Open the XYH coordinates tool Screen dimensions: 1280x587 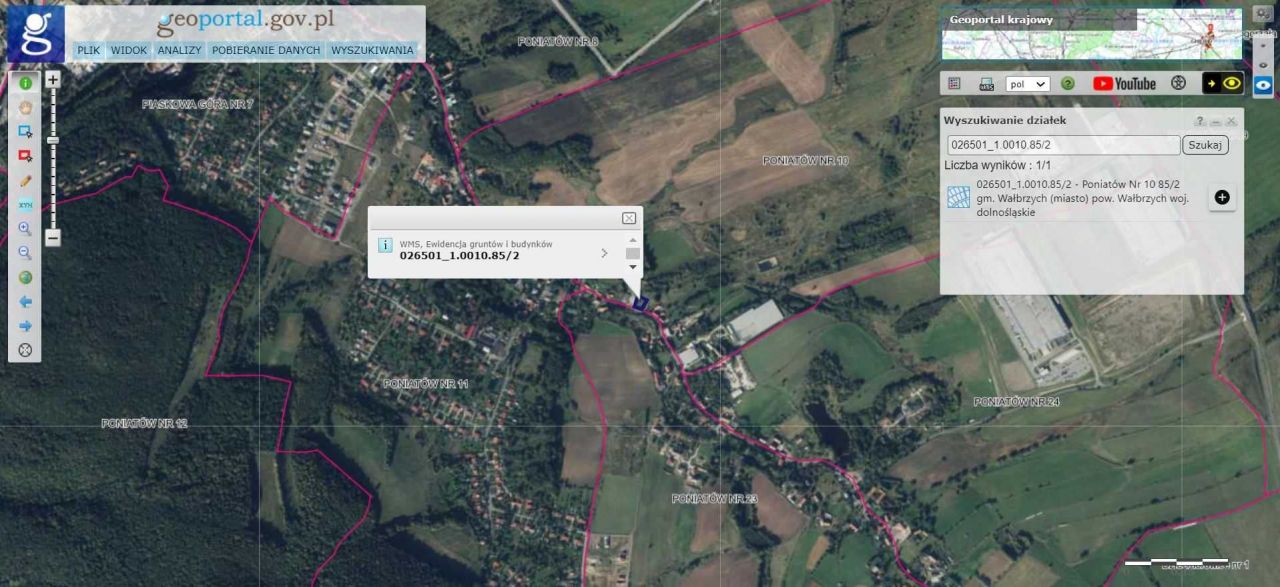[25, 204]
